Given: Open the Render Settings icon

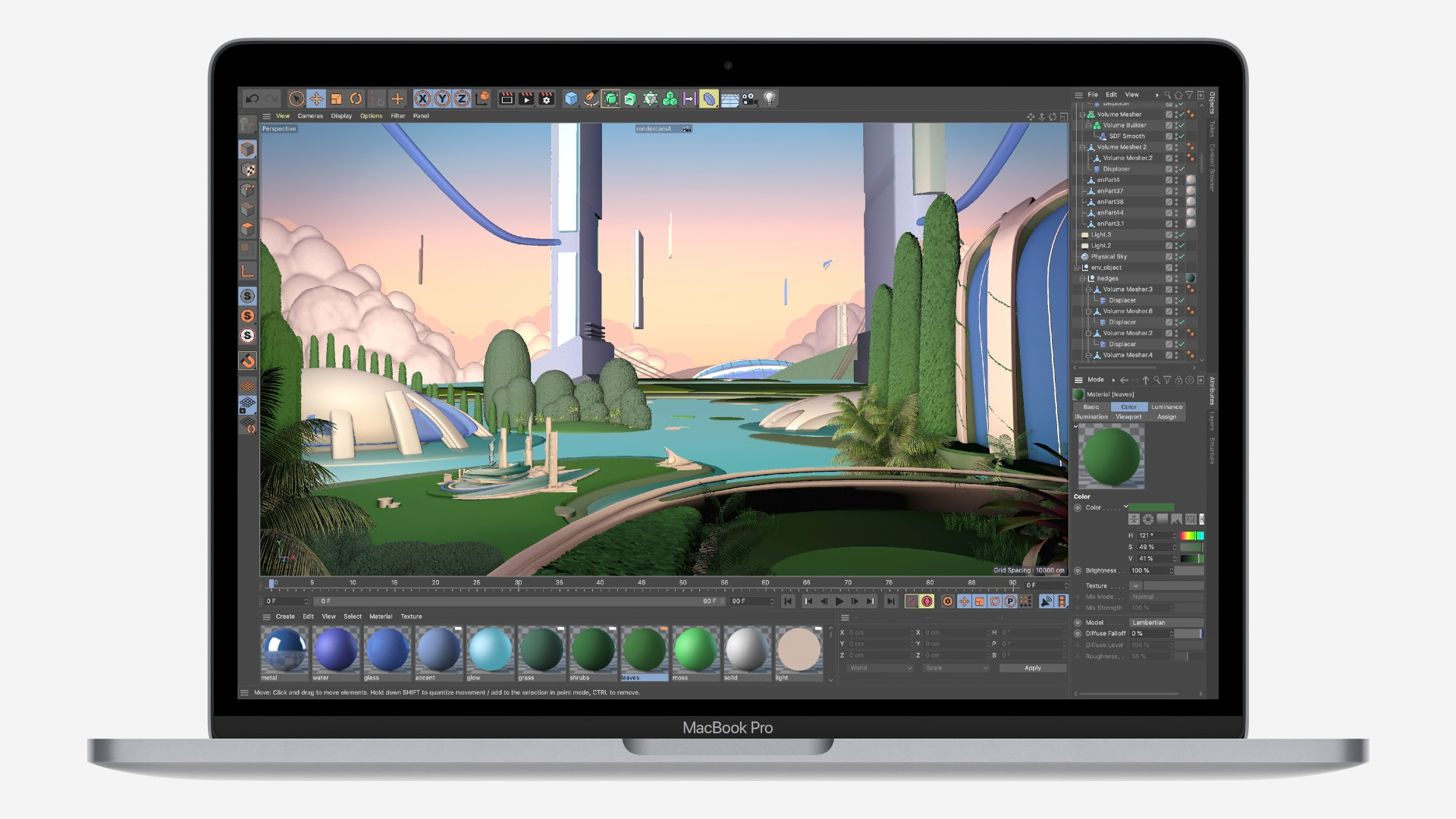Looking at the screenshot, I should click(x=548, y=99).
